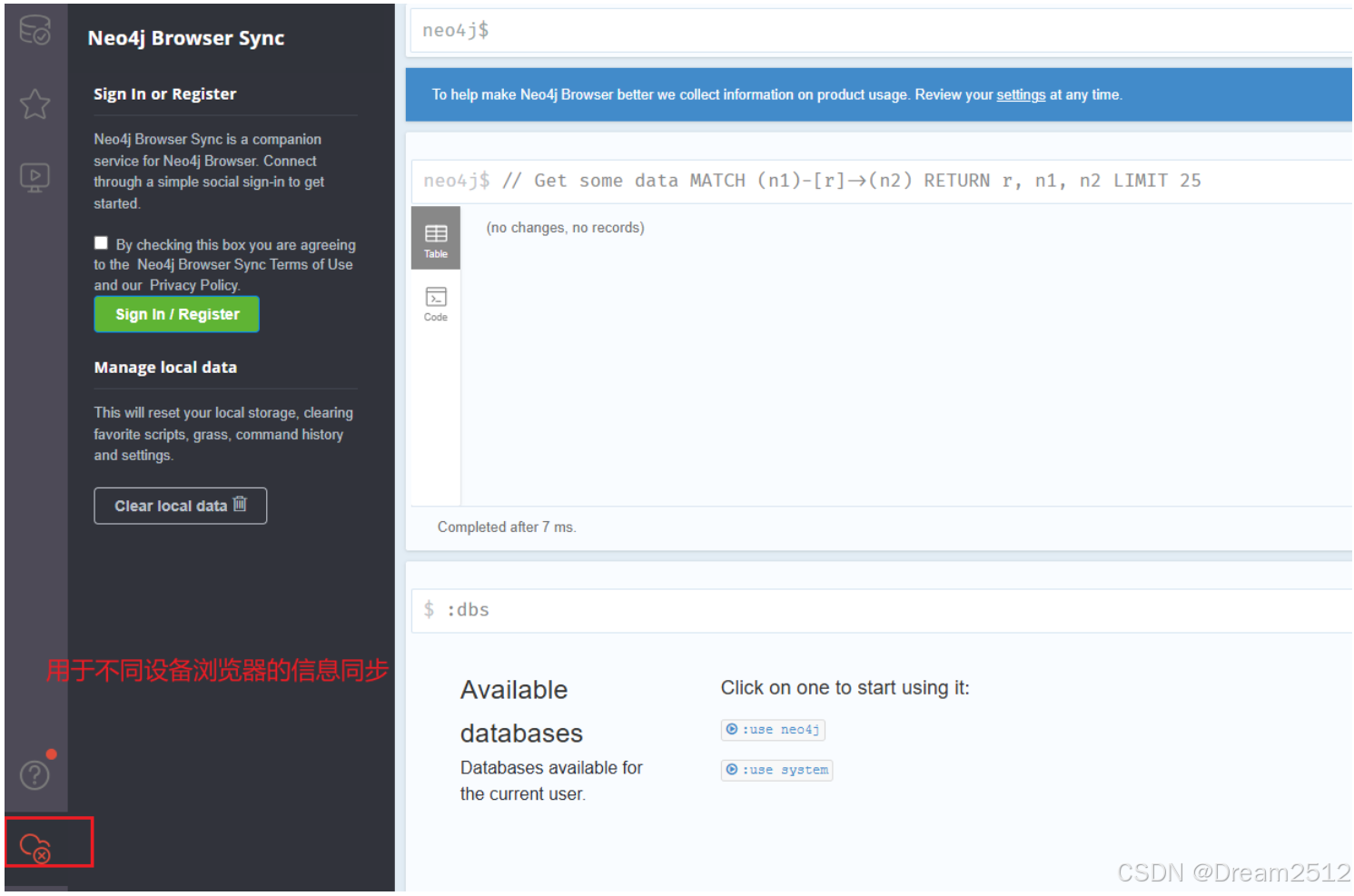The height and width of the screenshot is (896, 1354).
Task: Open the Browser Sync cloud icon
Action: pyautogui.click(x=35, y=848)
